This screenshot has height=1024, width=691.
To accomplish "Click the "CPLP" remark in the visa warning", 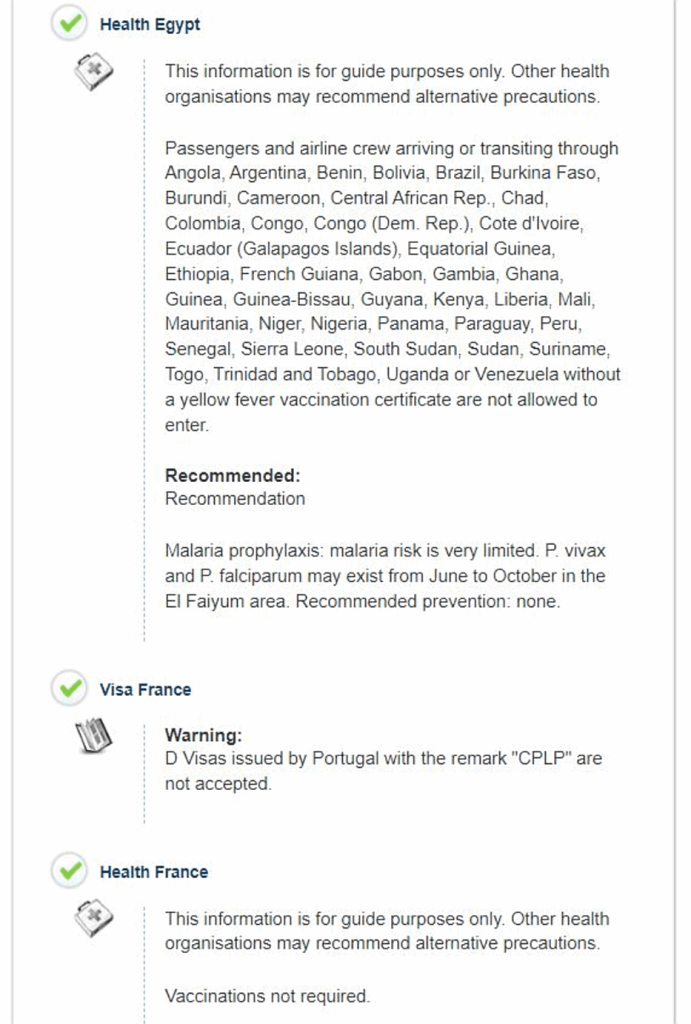I will (542, 759).
